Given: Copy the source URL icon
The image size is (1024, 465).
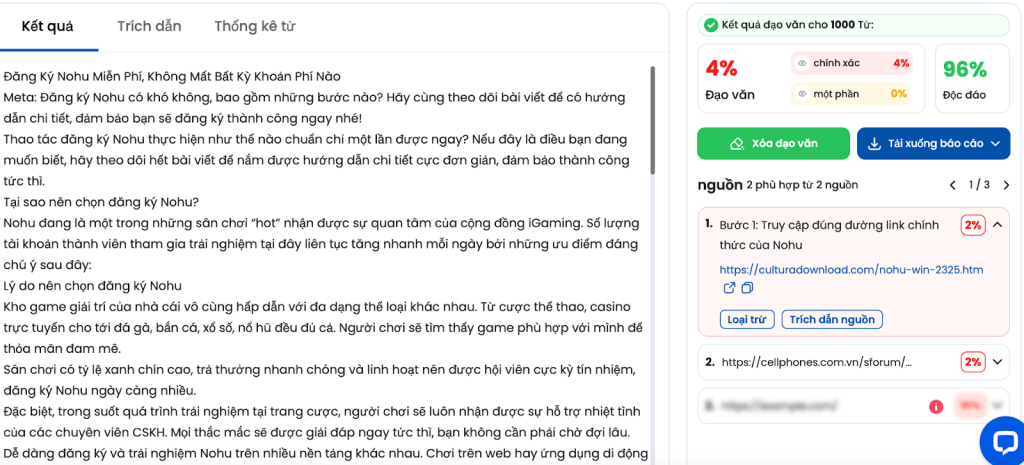Looking at the screenshot, I should tap(746, 289).
